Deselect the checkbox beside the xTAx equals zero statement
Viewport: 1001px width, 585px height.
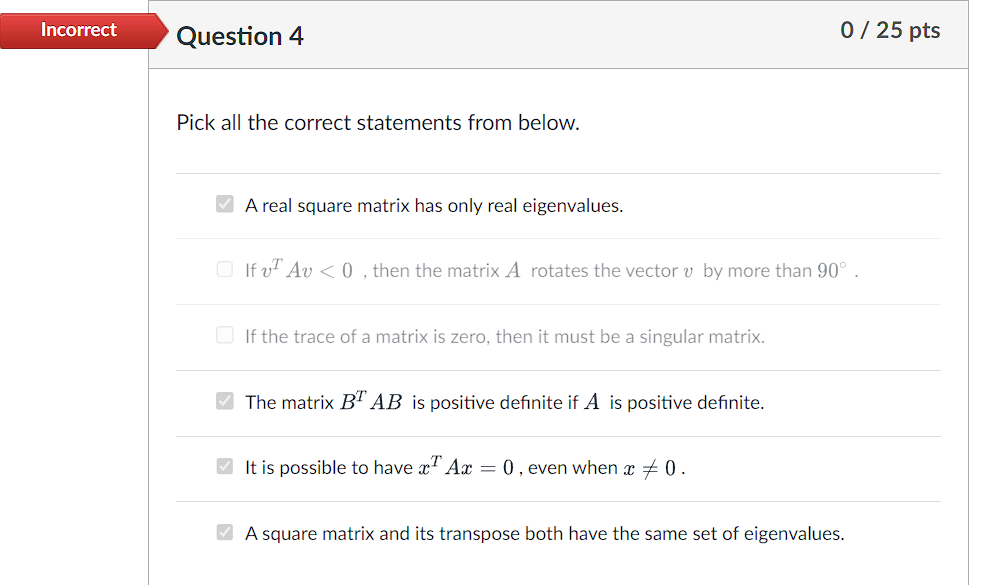coord(224,466)
